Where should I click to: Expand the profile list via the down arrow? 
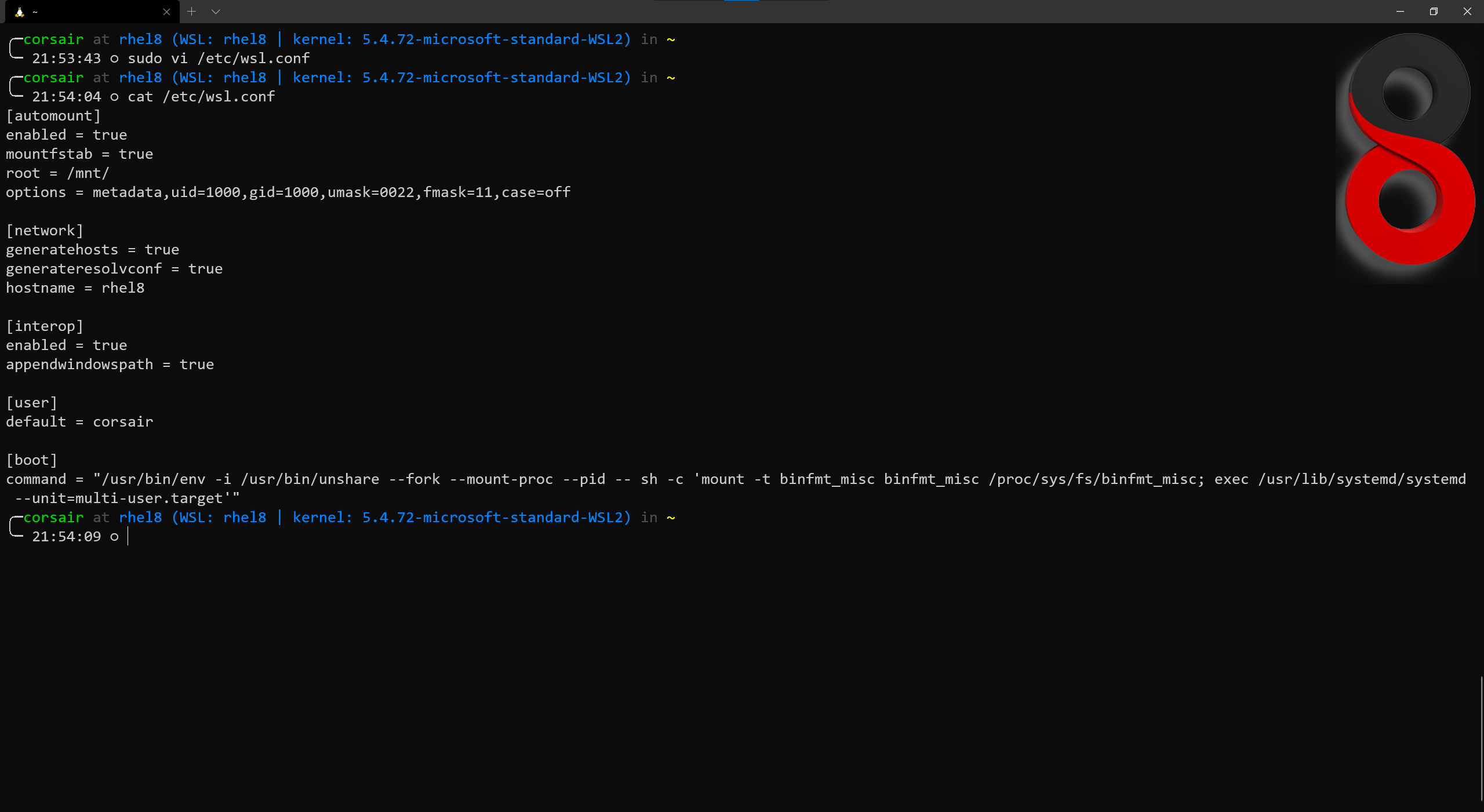click(216, 12)
